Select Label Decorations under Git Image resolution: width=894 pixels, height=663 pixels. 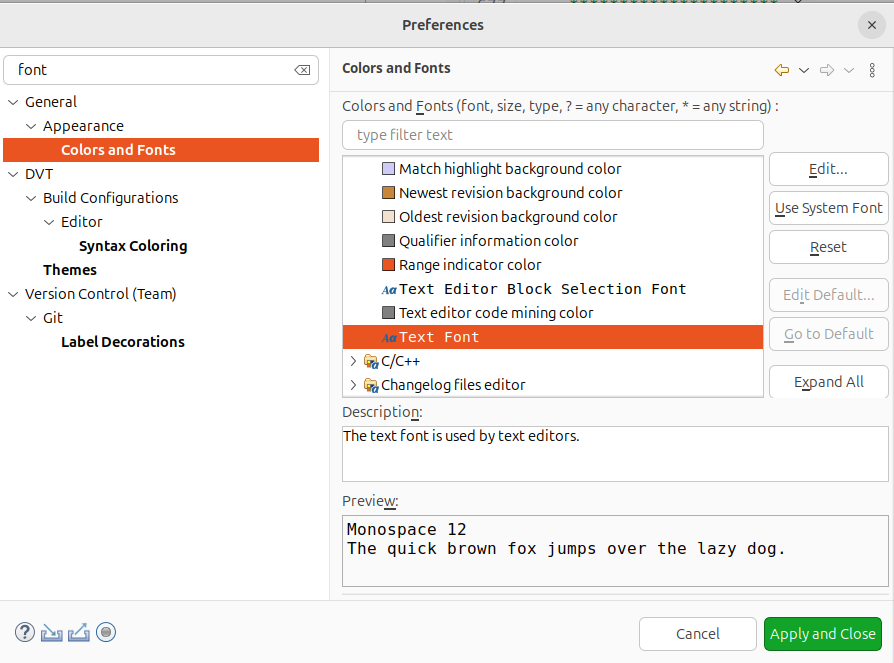coord(123,342)
